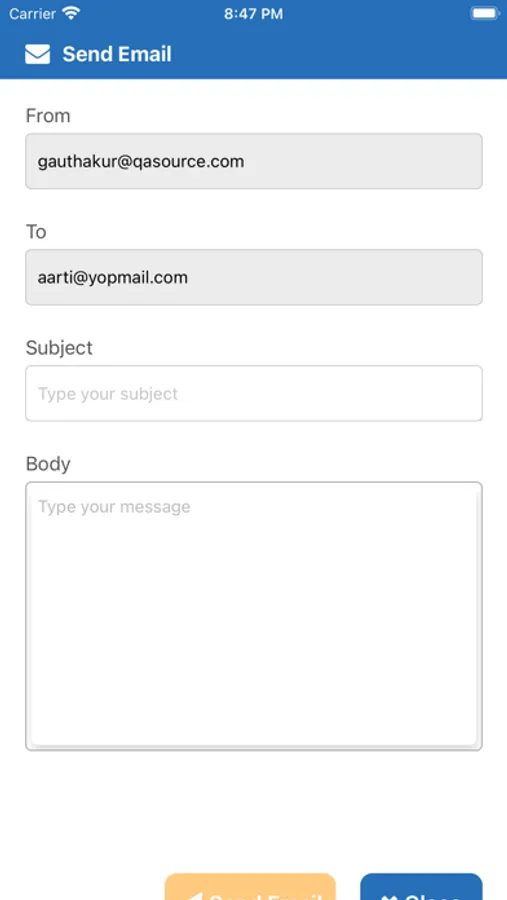Tap the 'Send Email' header title
507x900 pixels.
click(x=117, y=54)
